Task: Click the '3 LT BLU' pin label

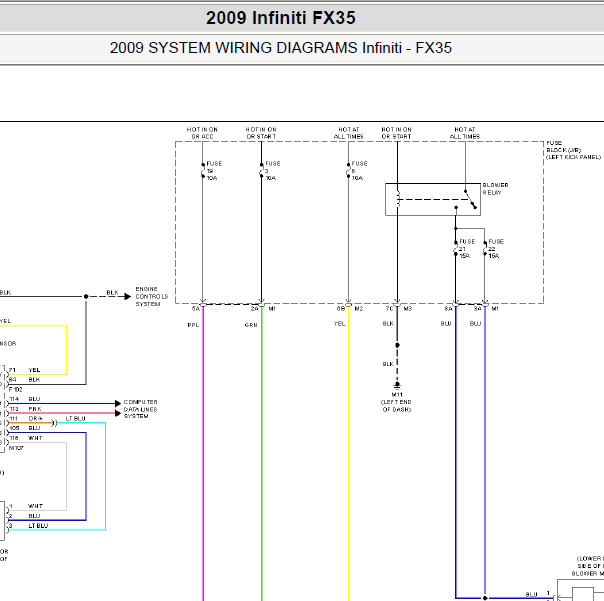Action: click(x=29, y=525)
